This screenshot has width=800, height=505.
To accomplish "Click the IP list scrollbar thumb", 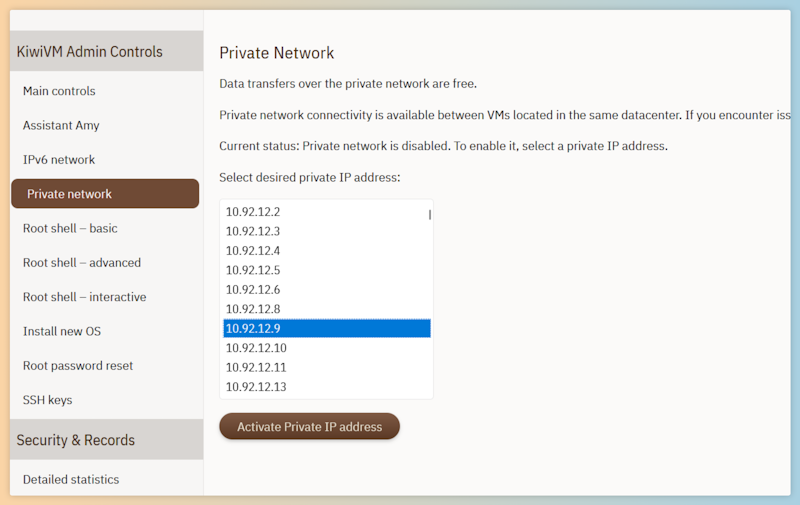I will point(430,215).
